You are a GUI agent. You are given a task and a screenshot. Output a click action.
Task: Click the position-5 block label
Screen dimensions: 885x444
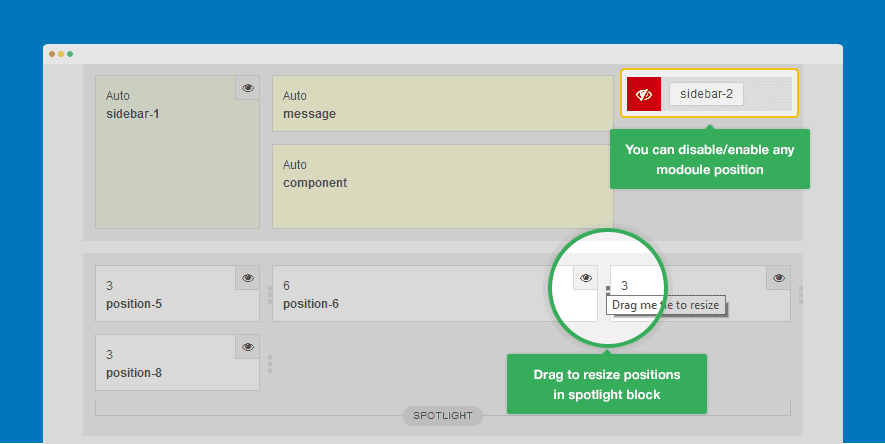(133, 303)
